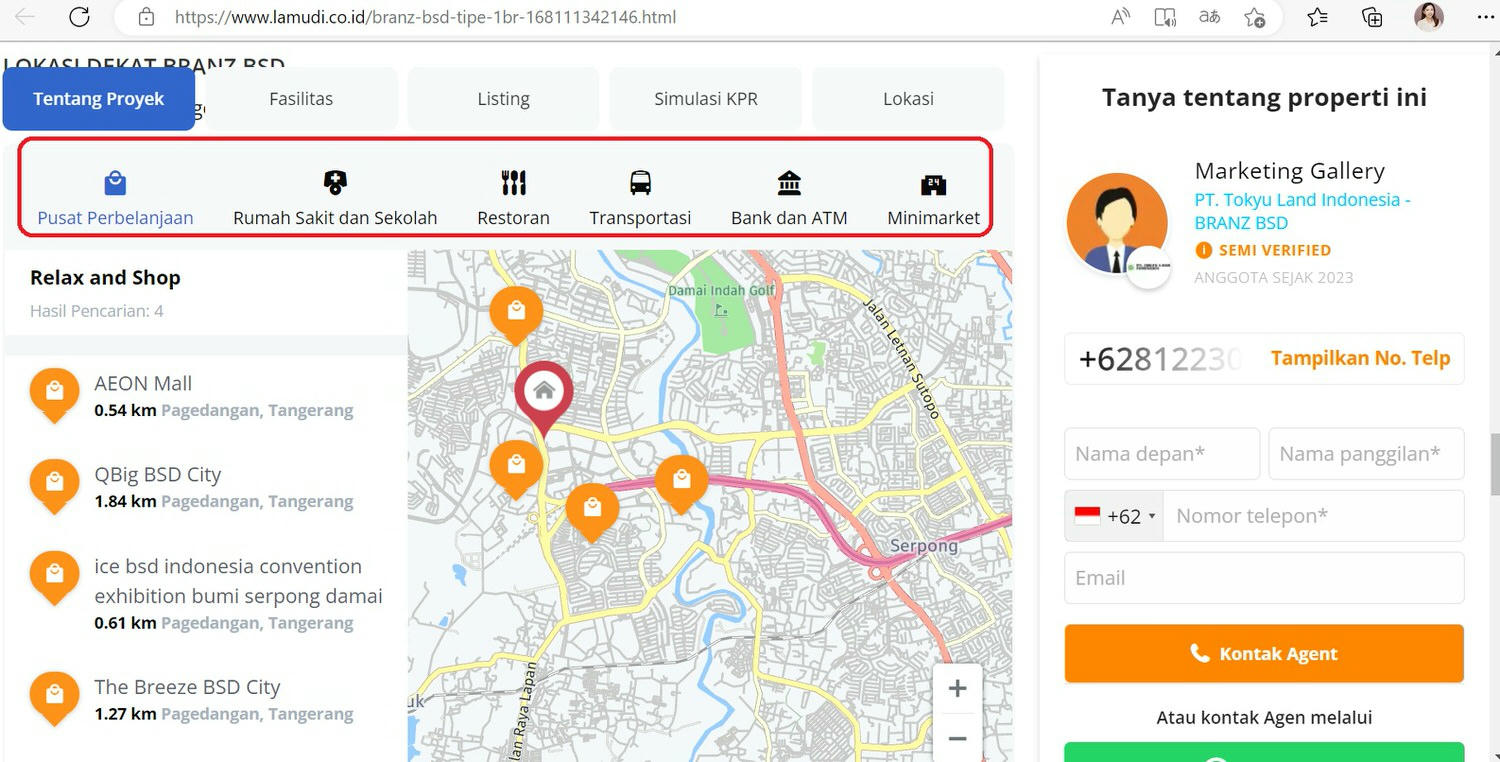This screenshot has width=1500, height=762.
Task: Switch to the Fasilitas tab
Action: 301,99
